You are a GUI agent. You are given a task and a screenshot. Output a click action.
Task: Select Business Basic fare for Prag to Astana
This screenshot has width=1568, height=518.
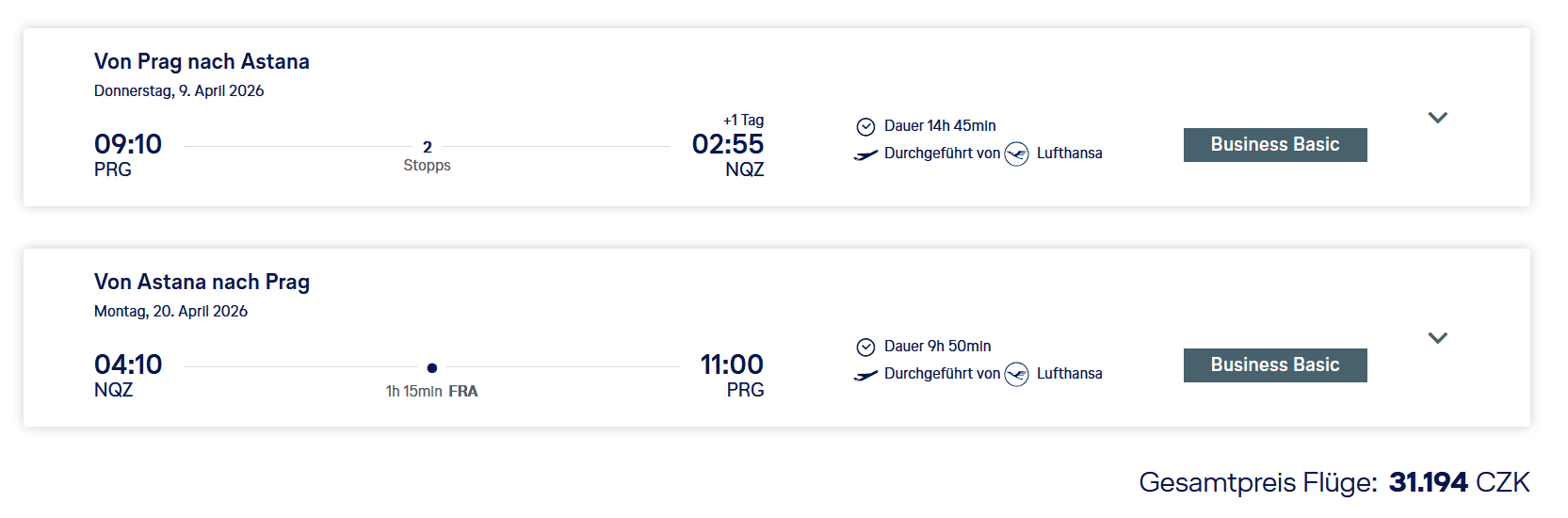pyautogui.click(x=1274, y=145)
